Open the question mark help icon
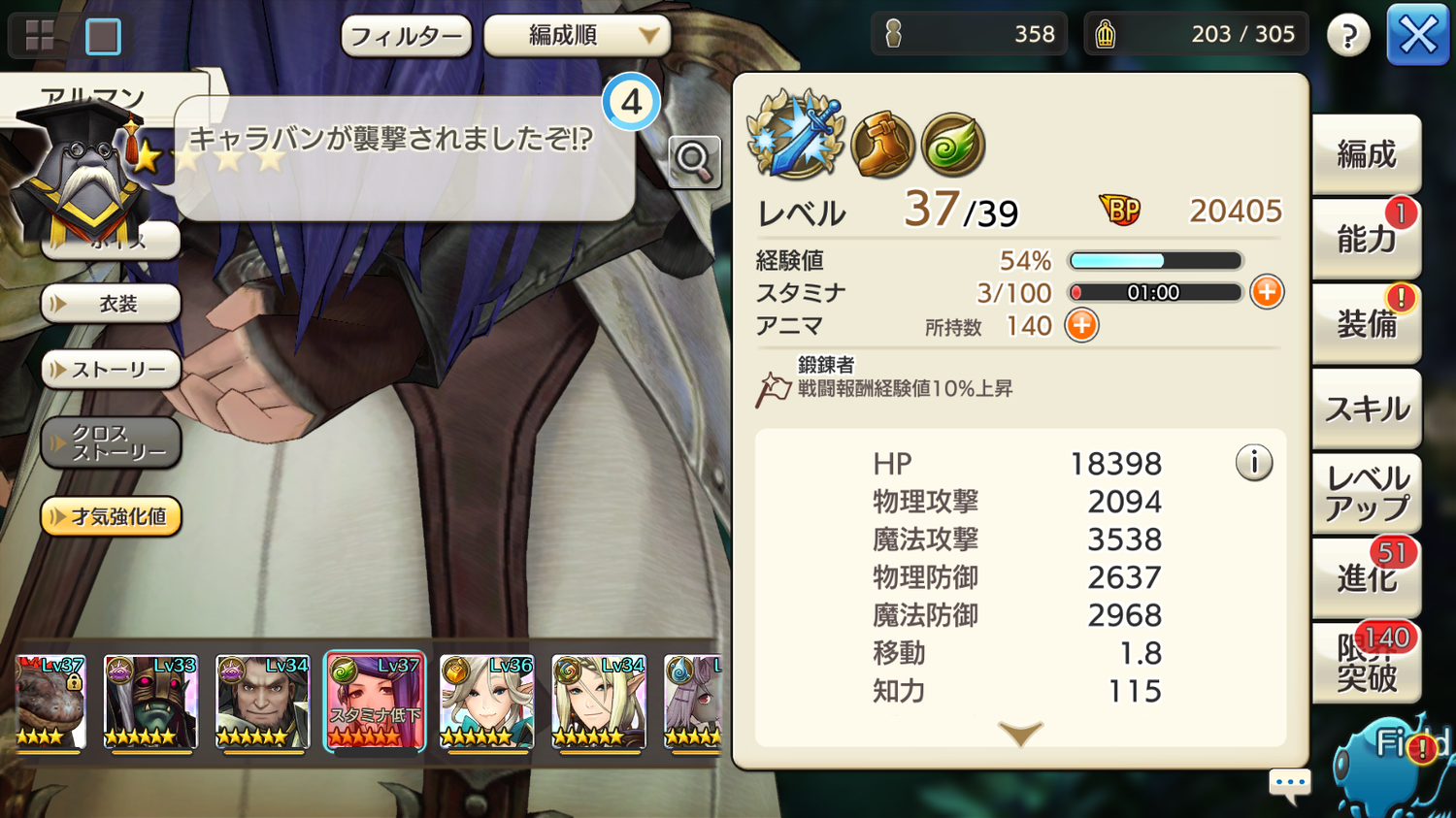Screen dimensions: 1456x818 click(x=1348, y=36)
